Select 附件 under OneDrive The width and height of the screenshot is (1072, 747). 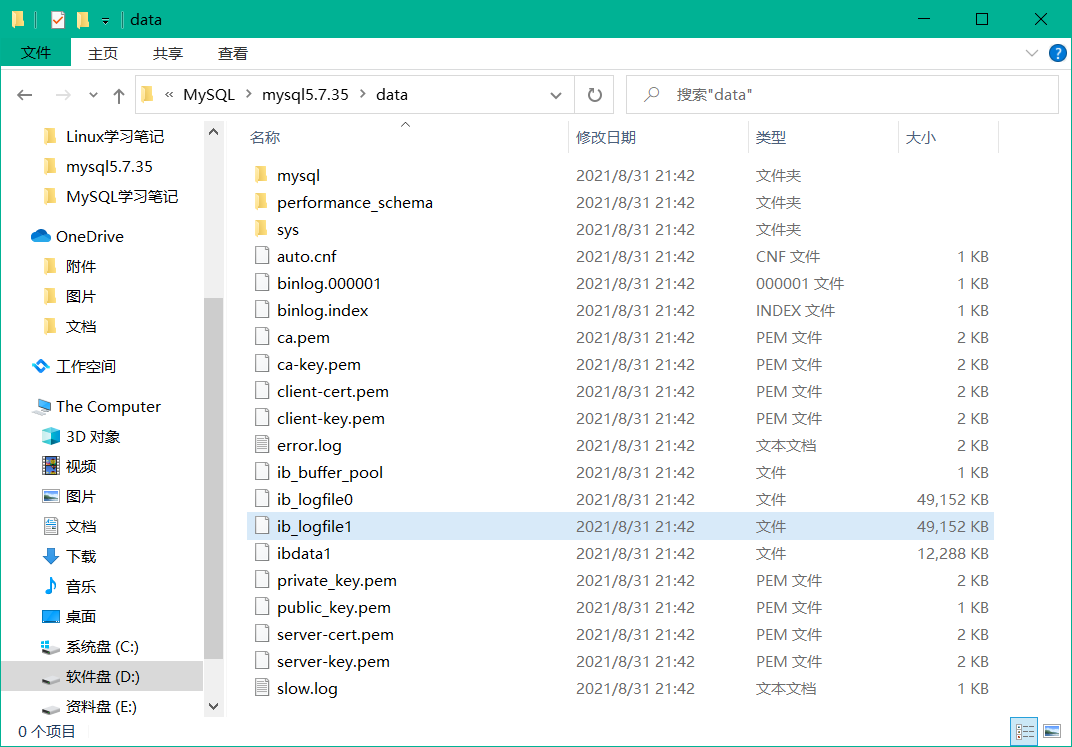tap(80, 267)
